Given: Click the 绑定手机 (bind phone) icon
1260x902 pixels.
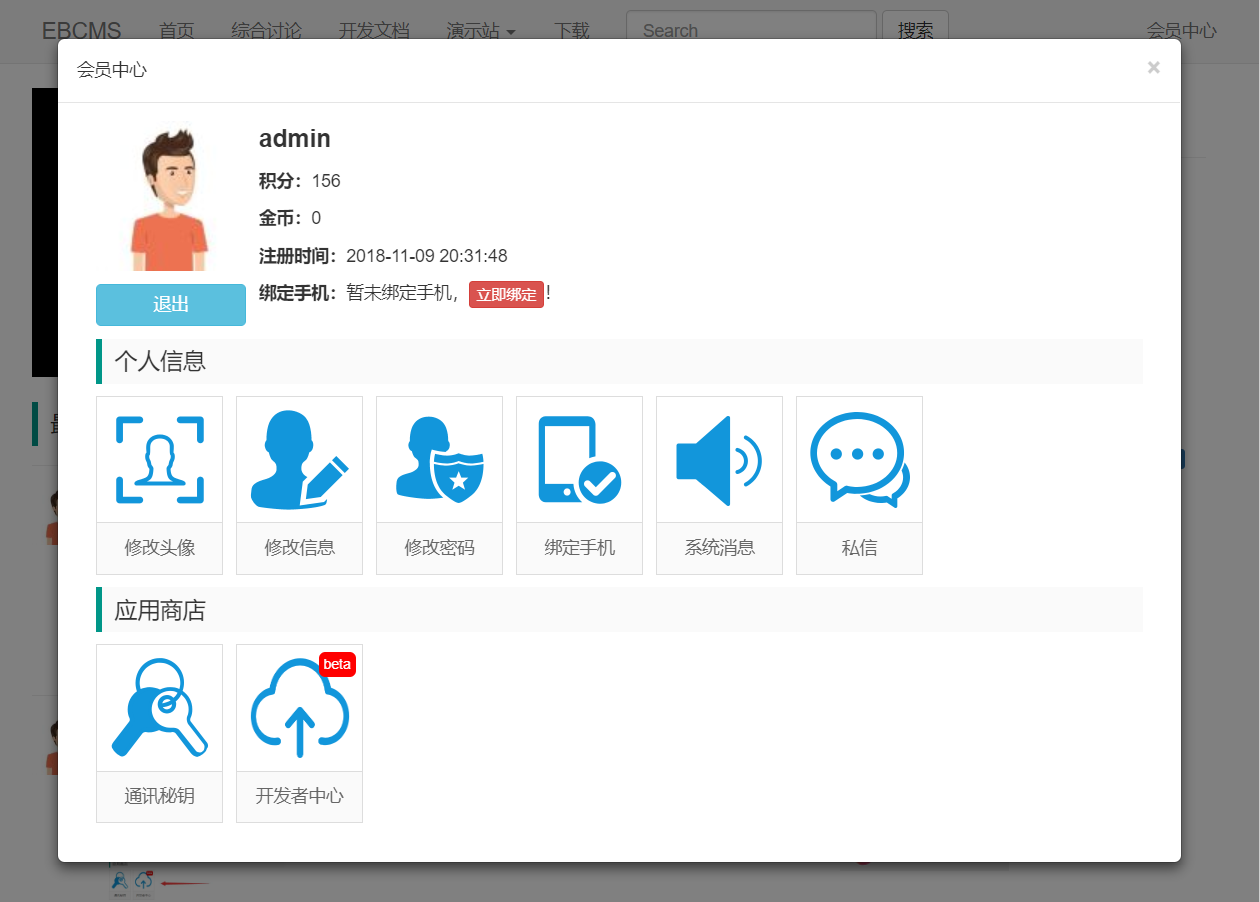Looking at the screenshot, I should coord(579,459).
